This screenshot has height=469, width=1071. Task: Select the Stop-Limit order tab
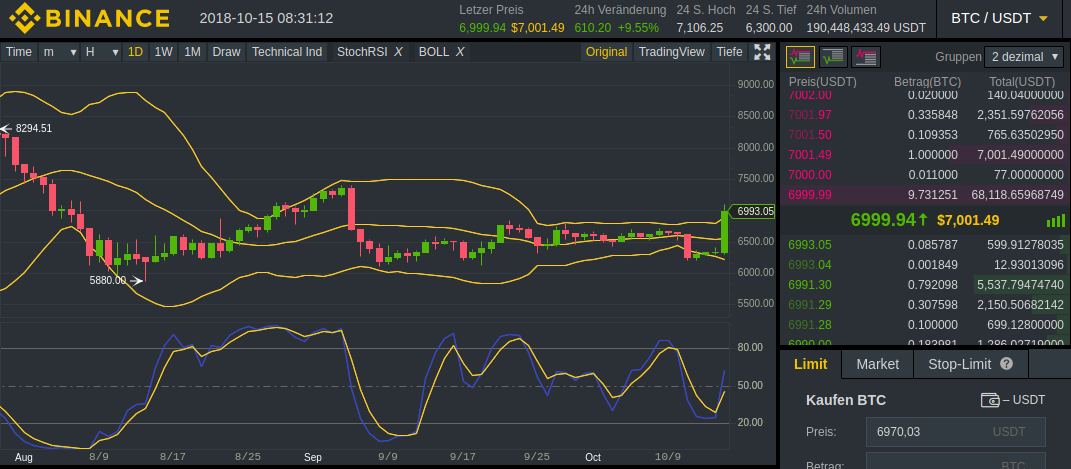[971, 364]
